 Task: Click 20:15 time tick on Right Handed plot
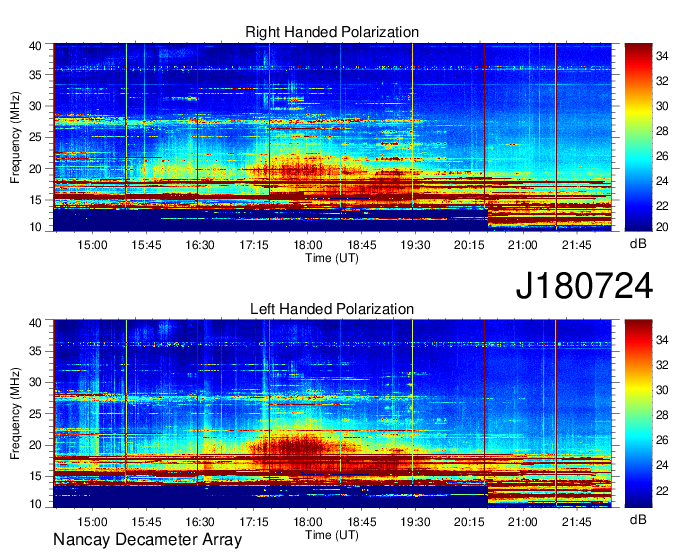coord(469,245)
